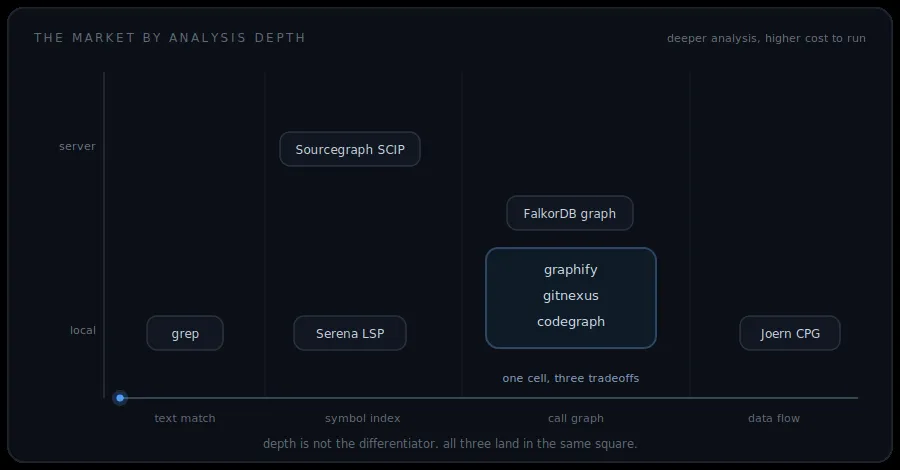Click the Joern CPG chip

coord(790,333)
